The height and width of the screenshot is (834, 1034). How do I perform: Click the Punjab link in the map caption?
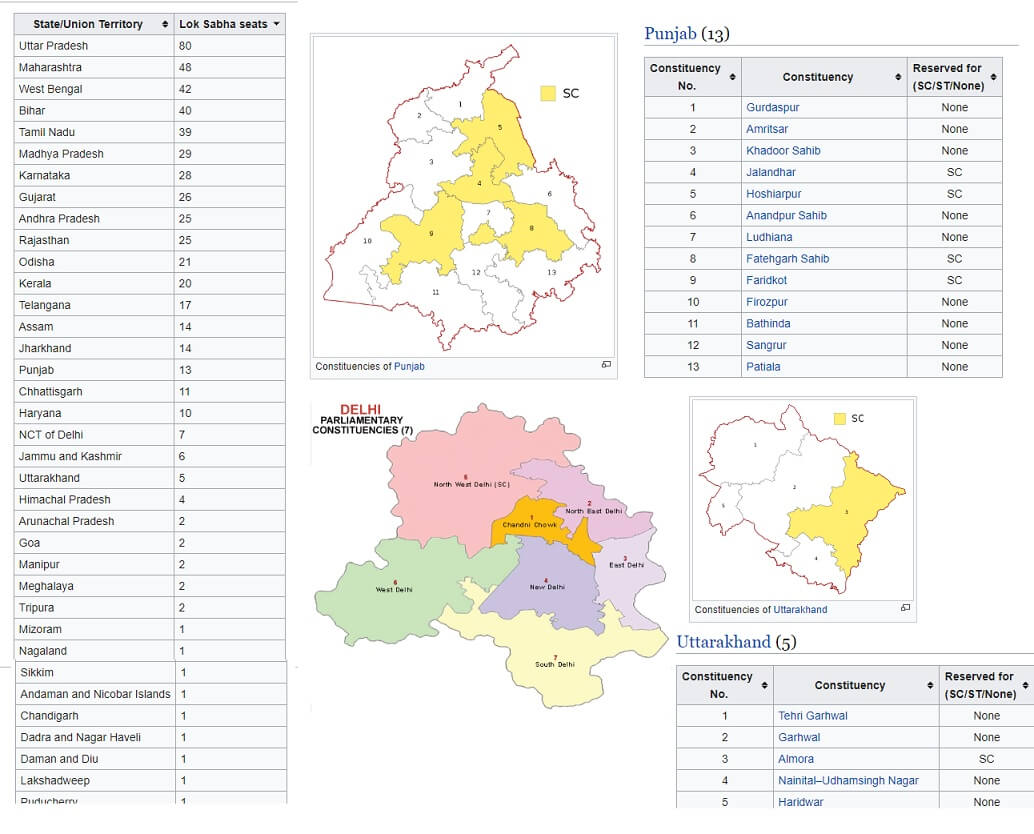[409, 366]
